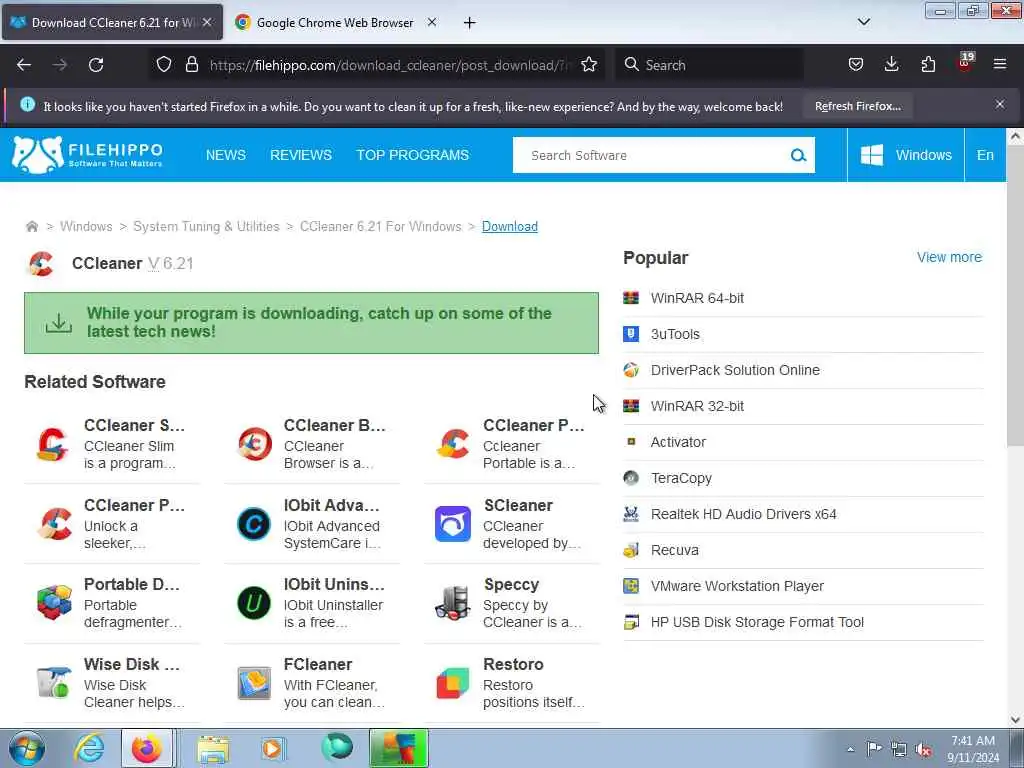Click the FCleaner icon

click(x=254, y=683)
